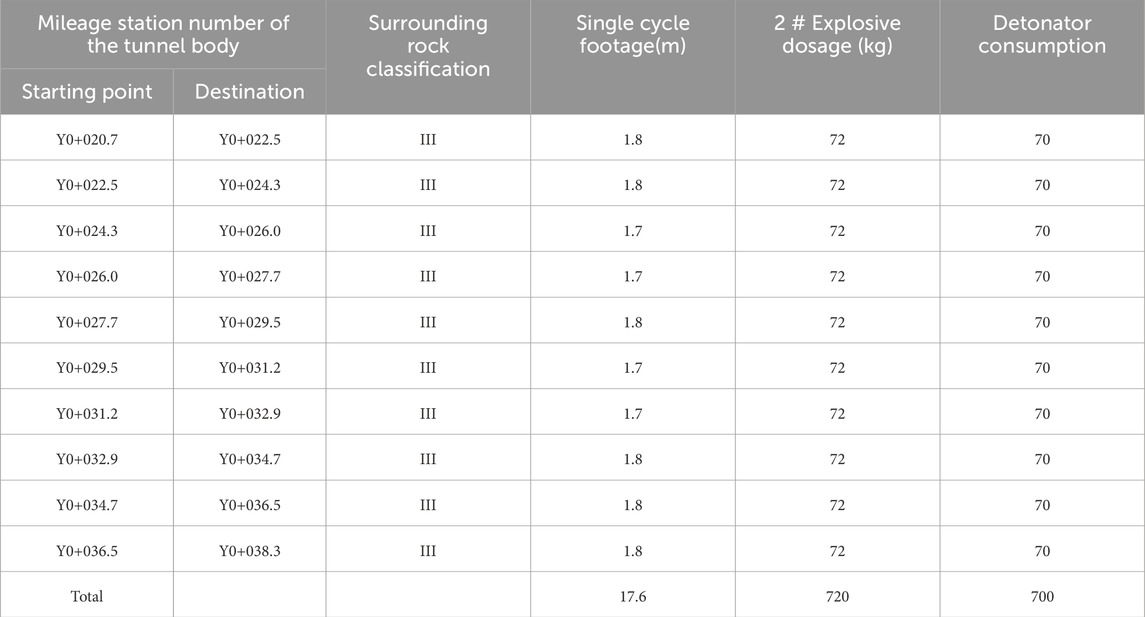Screen dimensions: 1145x617
Task: Select the Y0+036.5 cell in Starting point column
Action: 87,550
